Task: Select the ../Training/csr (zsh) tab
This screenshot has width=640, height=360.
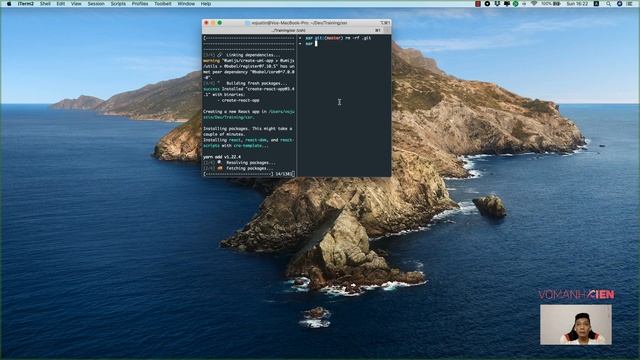Action: point(289,30)
